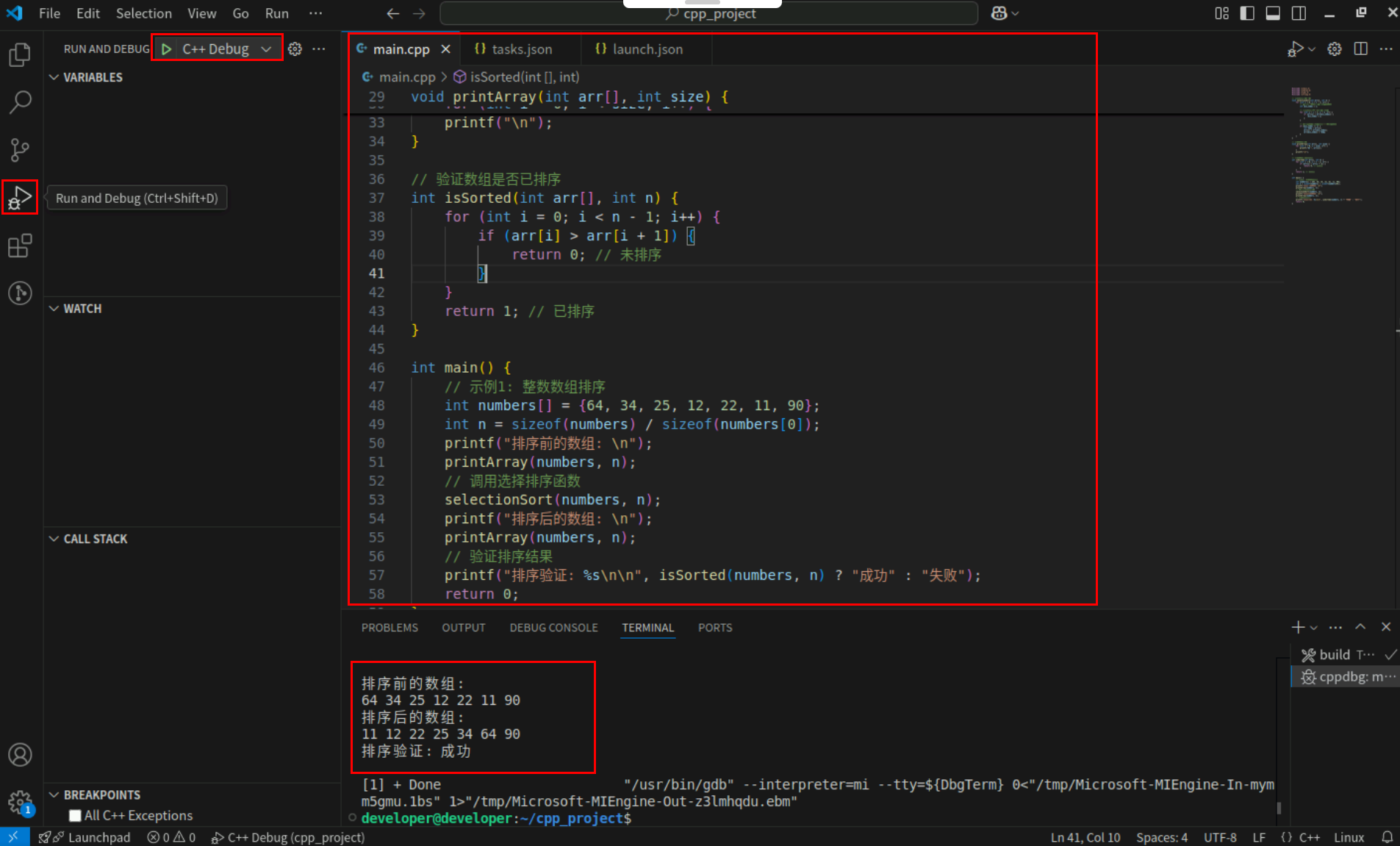Change encoding via UTF-8 status item
The height and width of the screenshot is (846, 1400).
(1220, 837)
